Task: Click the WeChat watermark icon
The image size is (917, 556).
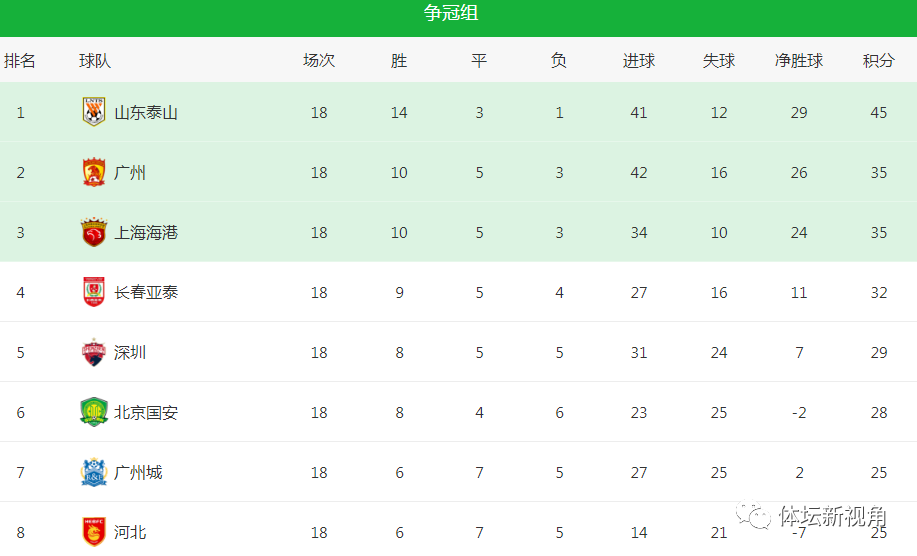Action: 753,515
